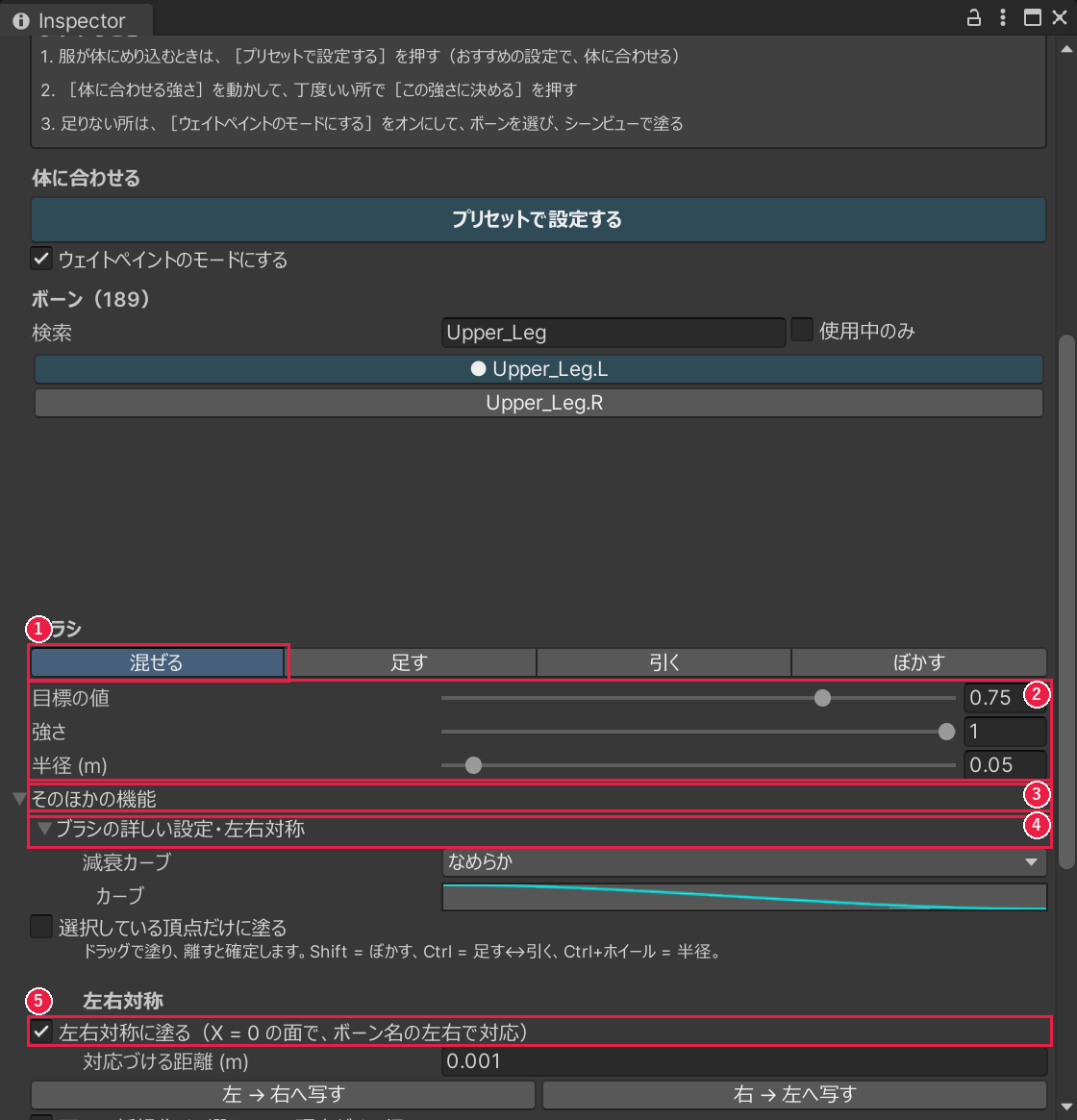The image size is (1077, 1120).
Task: Click the 半径 (m) slider handle
Action: point(473,765)
